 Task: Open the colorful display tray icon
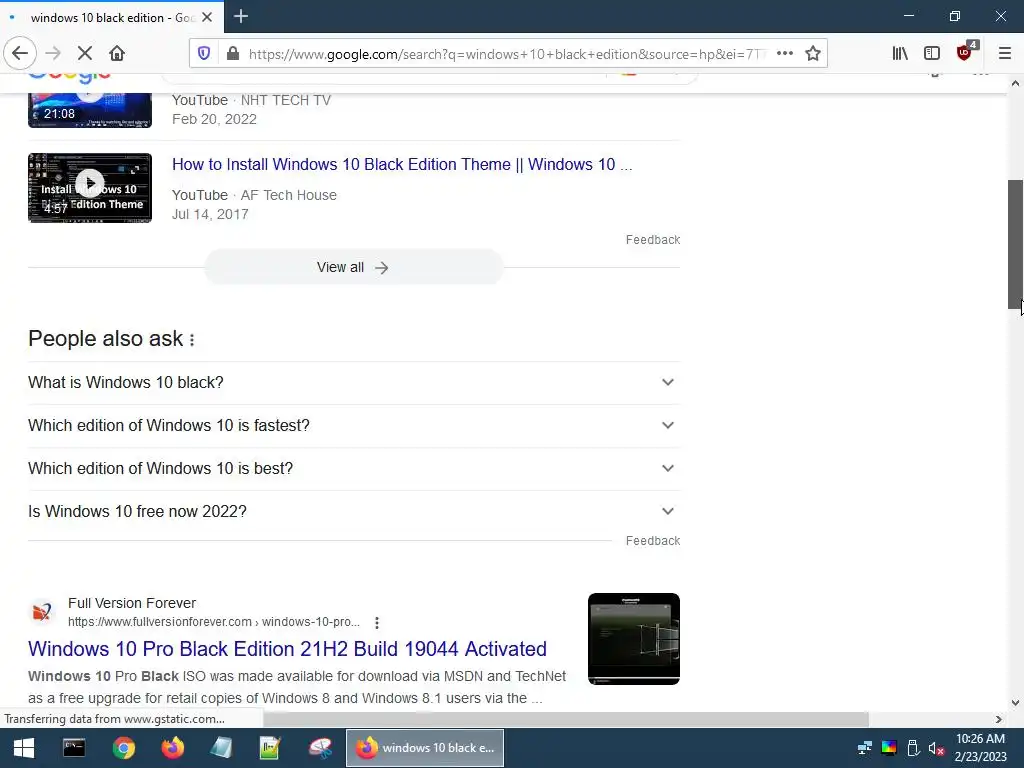[889, 748]
